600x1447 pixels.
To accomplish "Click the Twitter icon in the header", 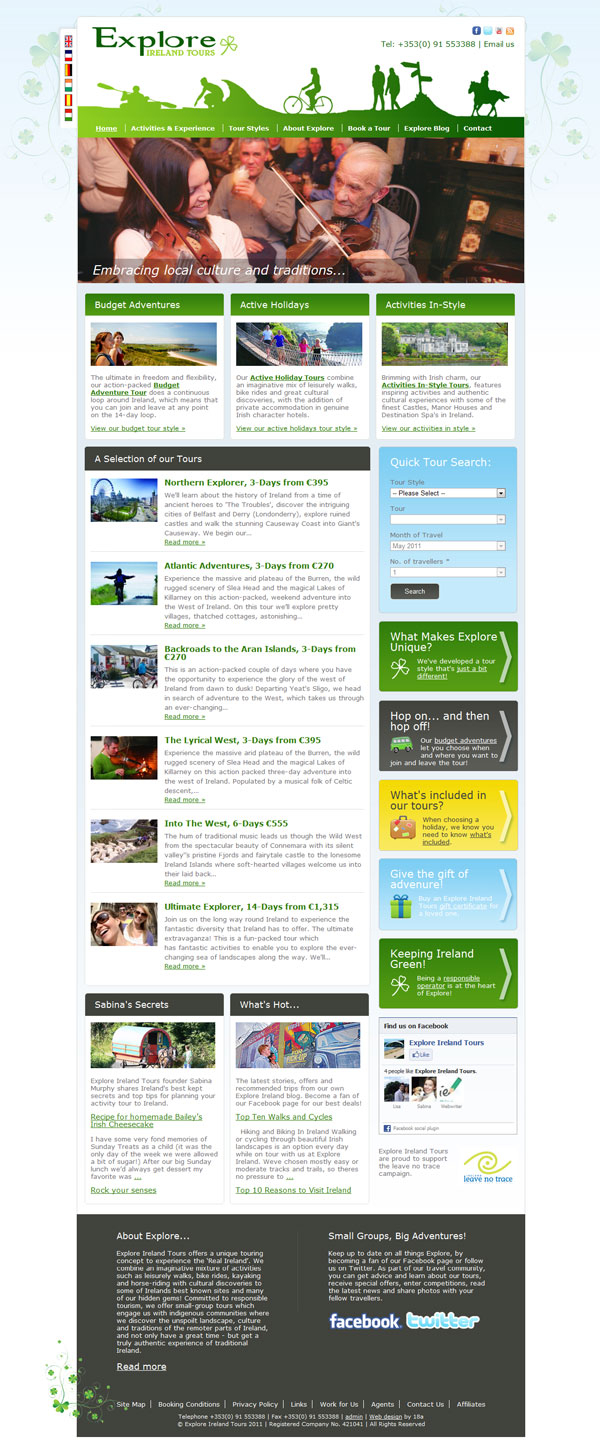I will pos(488,31).
